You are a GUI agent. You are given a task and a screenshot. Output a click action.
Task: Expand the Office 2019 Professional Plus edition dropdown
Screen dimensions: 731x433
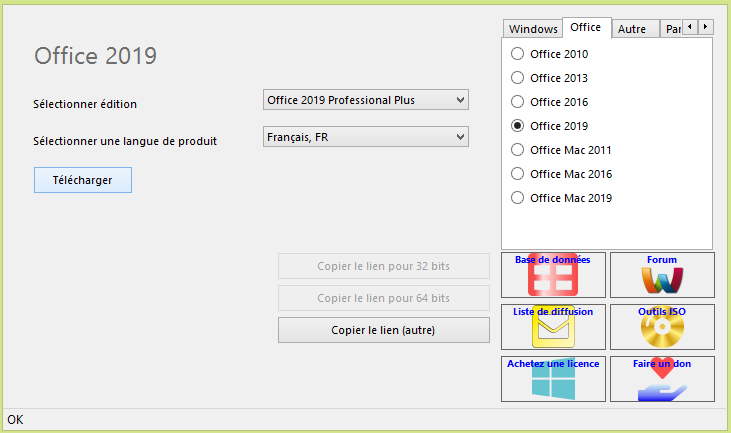[366, 100]
